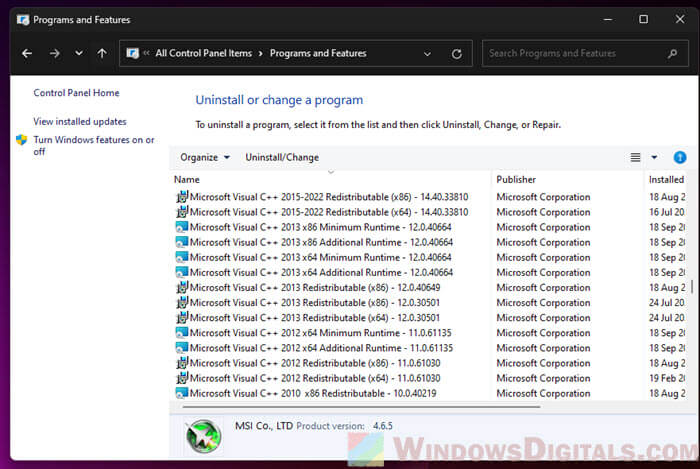Maximize the Programs and Features window
700x469 pixels.
click(643, 20)
